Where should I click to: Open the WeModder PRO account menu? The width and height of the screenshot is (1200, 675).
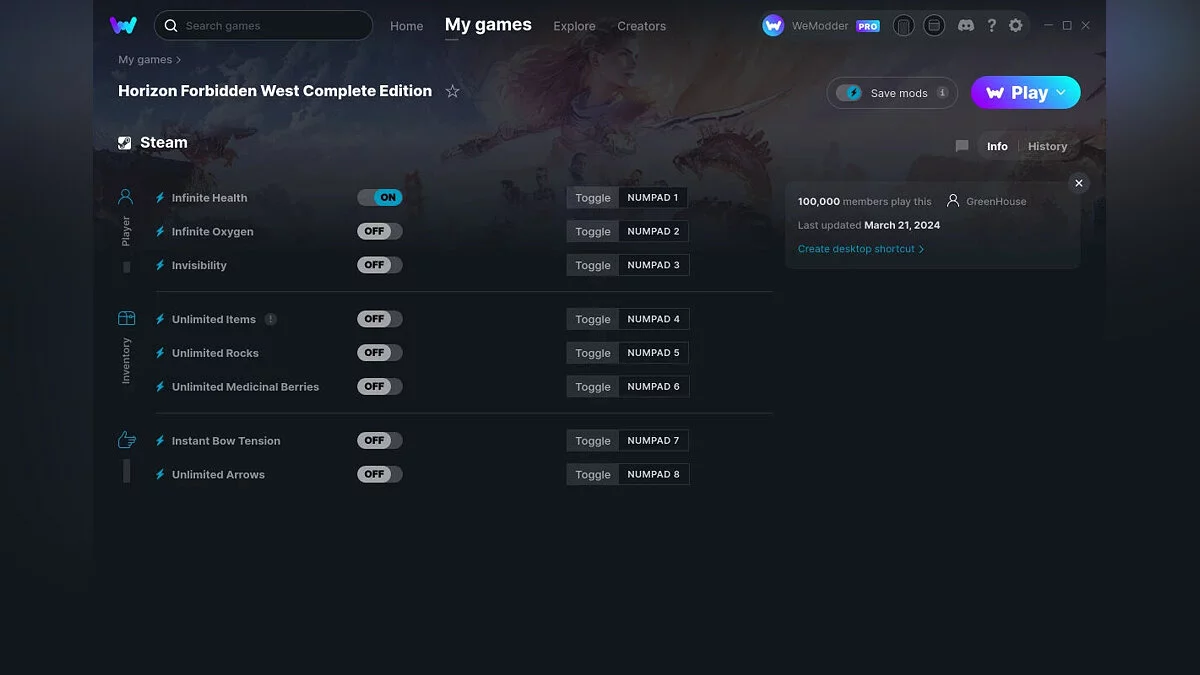(820, 26)
